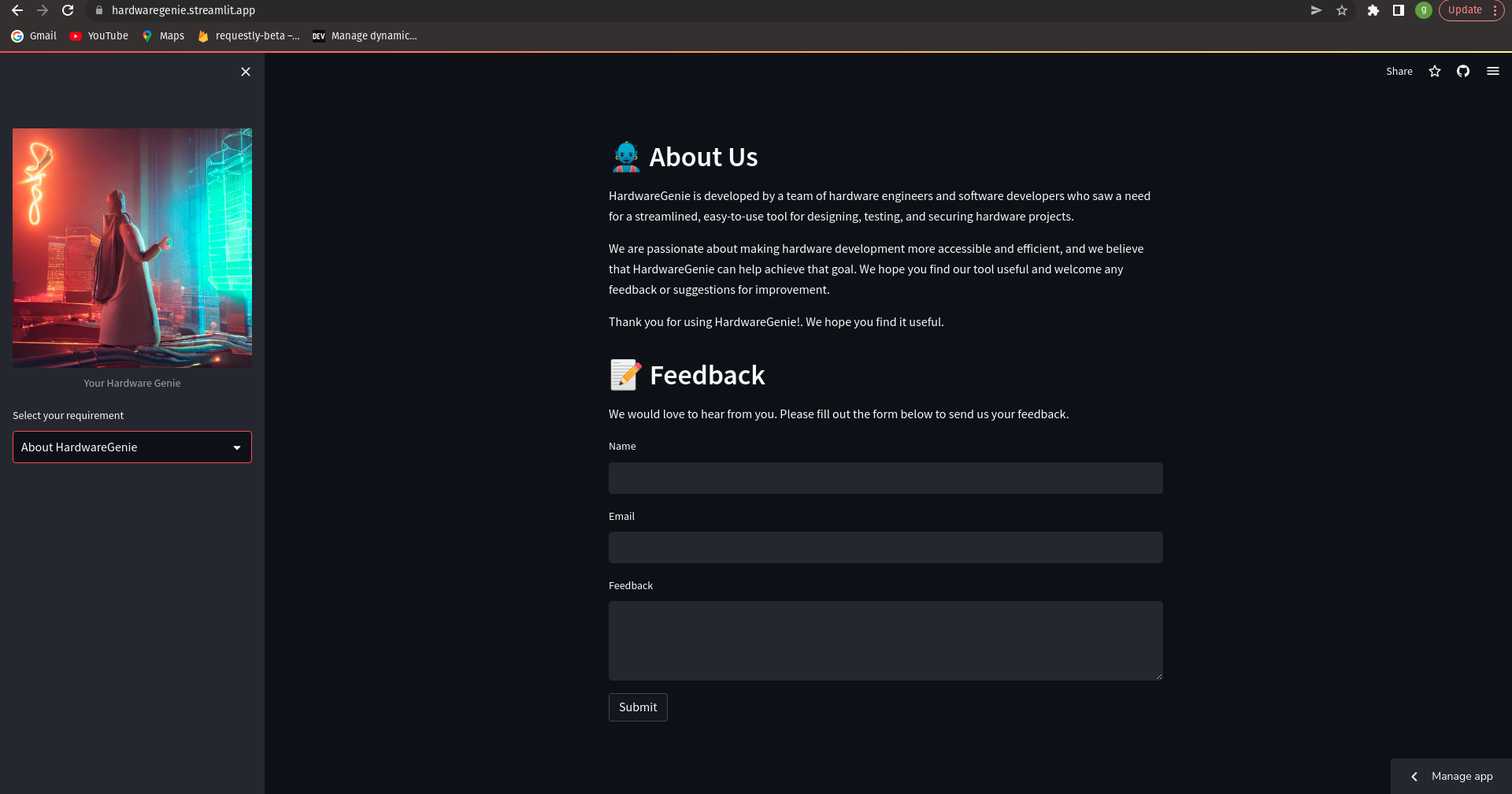Screen dimensions: 1512x794
Task: Click the Hardware Genie sidebar image
Action: click(x=132, y=248)
